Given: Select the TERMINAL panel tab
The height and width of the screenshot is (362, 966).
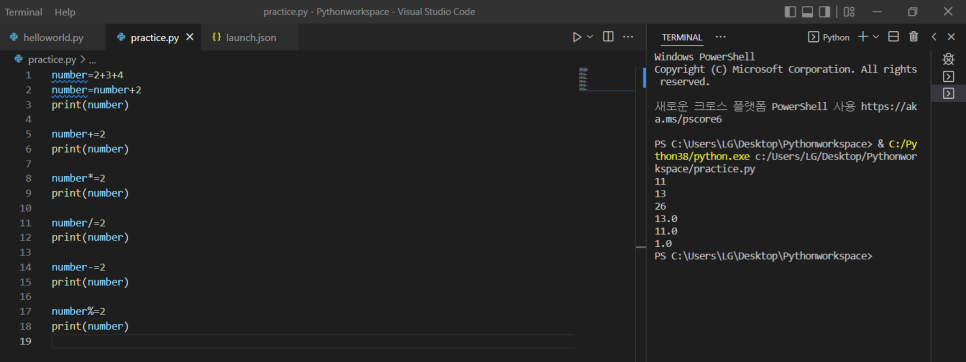Looking at the screenshot, I should 682,38.
